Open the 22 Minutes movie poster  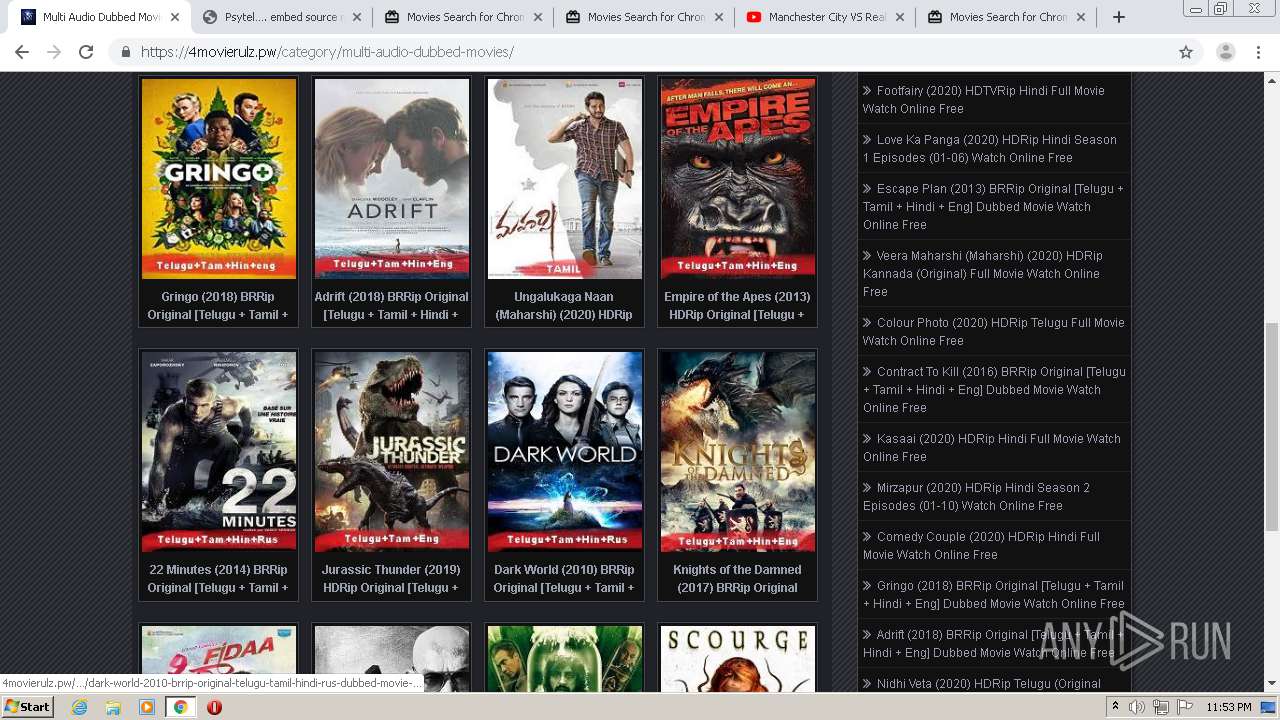tap(219, 451)
